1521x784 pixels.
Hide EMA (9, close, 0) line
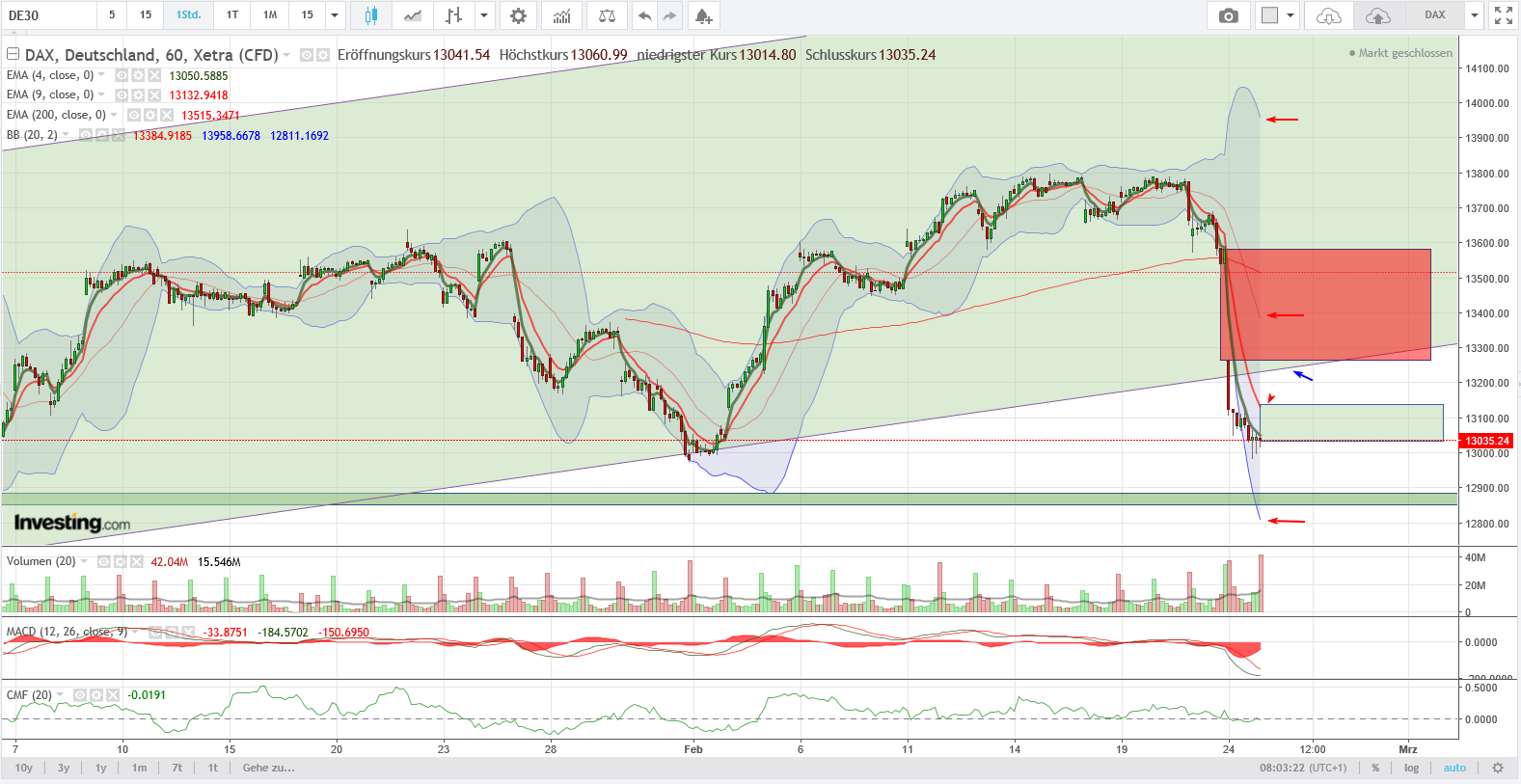tap(122, 95)
